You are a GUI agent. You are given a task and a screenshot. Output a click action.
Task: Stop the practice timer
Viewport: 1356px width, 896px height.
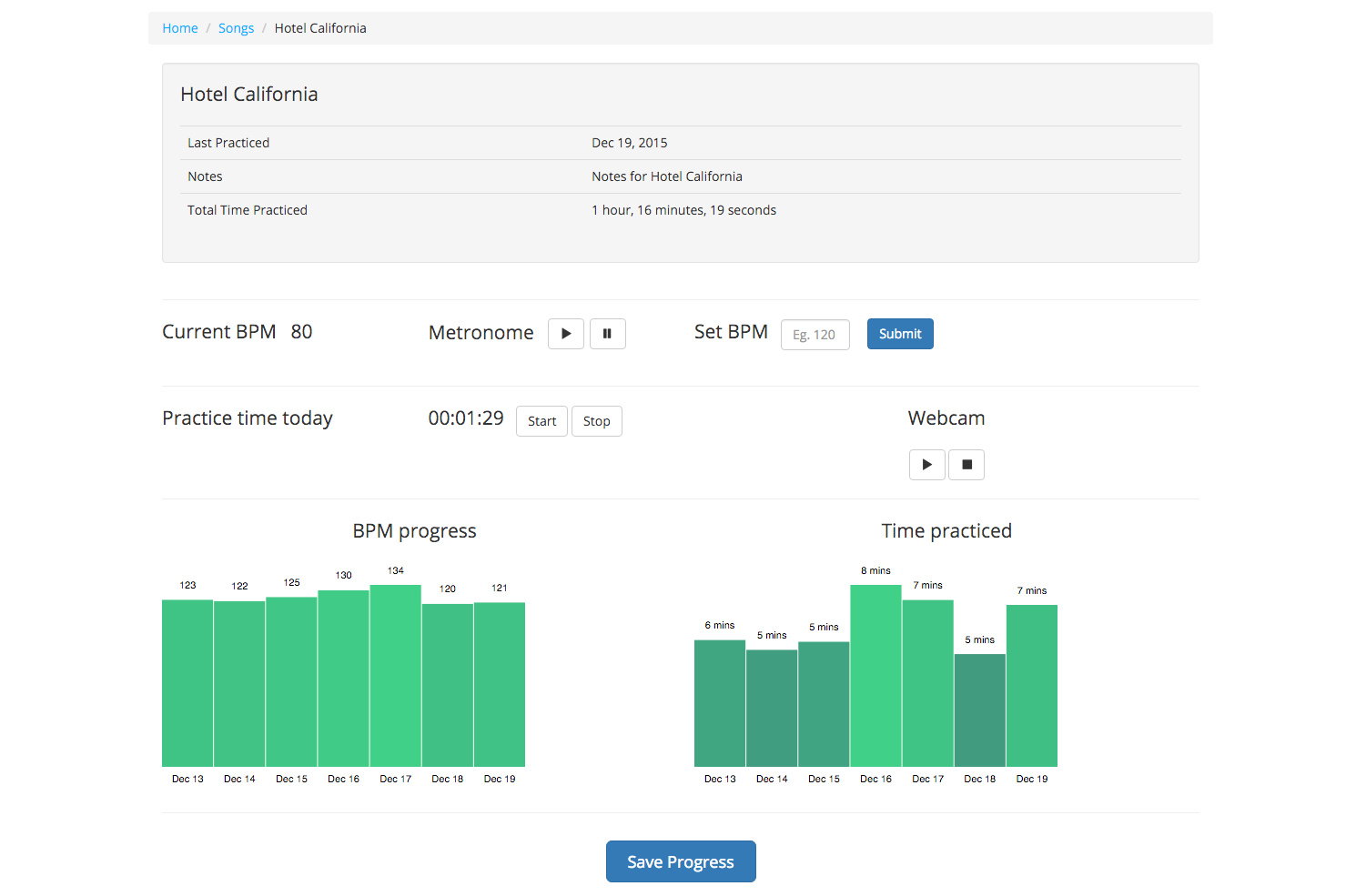click(x=596, y=421)
